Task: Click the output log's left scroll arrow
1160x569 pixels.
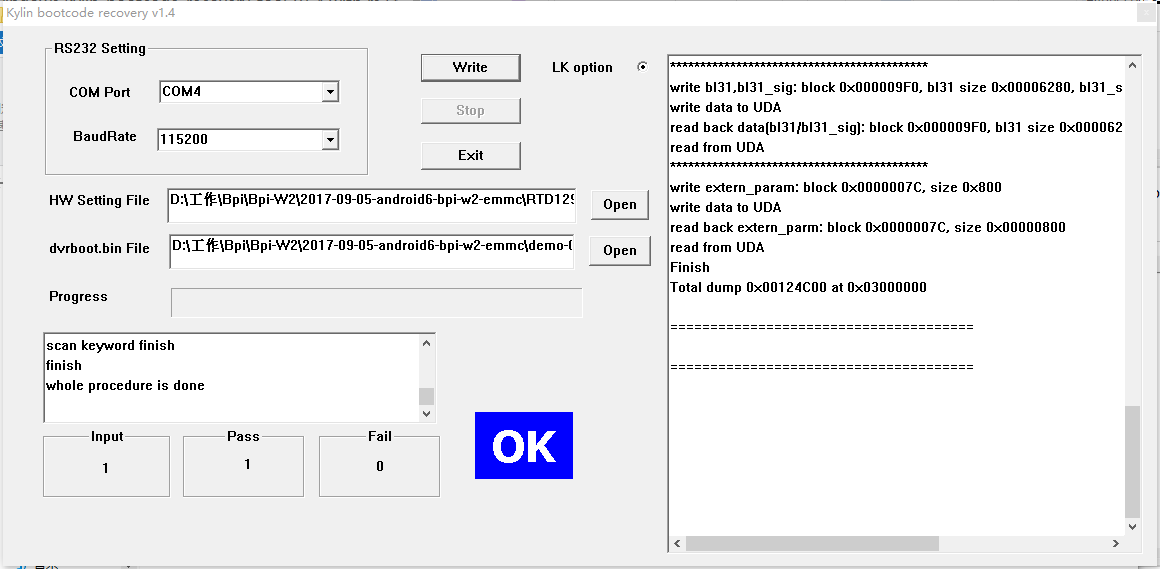Action: click(x=677, y=544)
